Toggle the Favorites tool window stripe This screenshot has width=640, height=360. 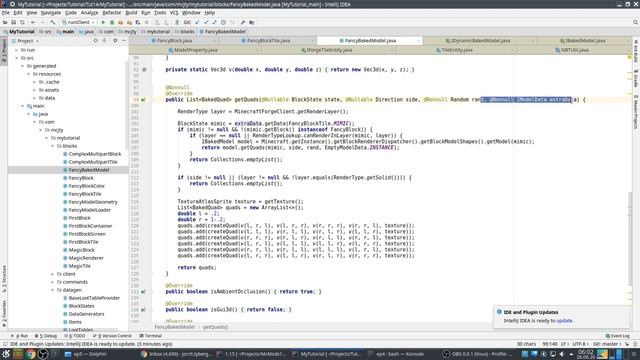pyautogui.click(x=4, y=314)
